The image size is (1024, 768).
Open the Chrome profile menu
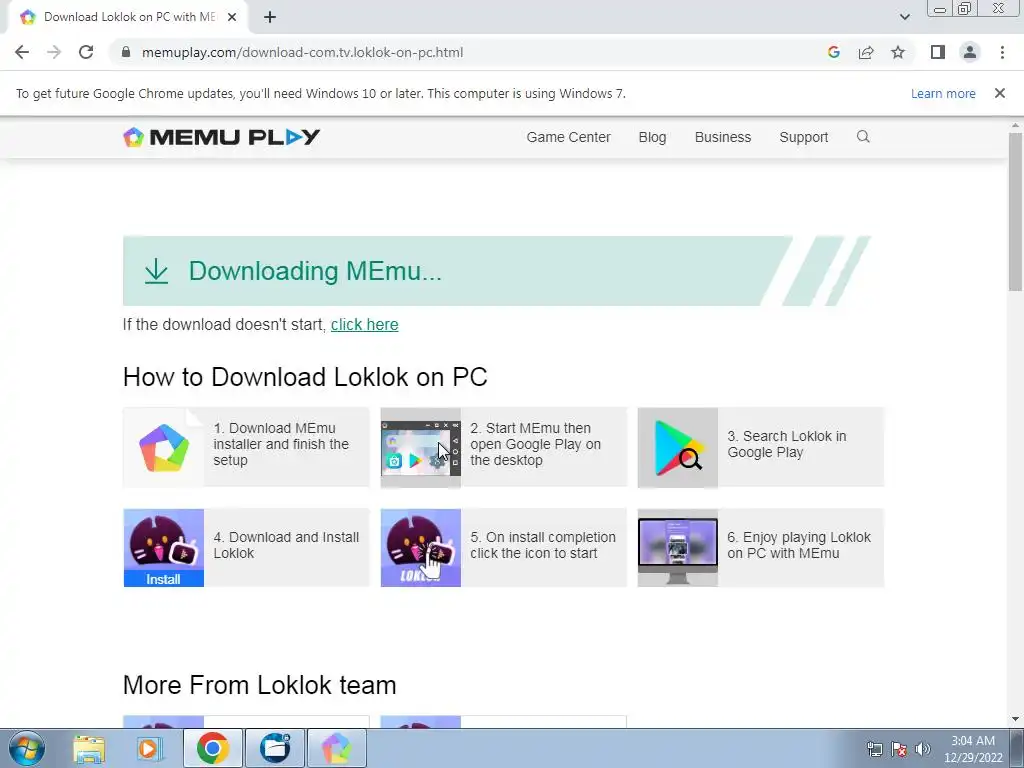970,52
